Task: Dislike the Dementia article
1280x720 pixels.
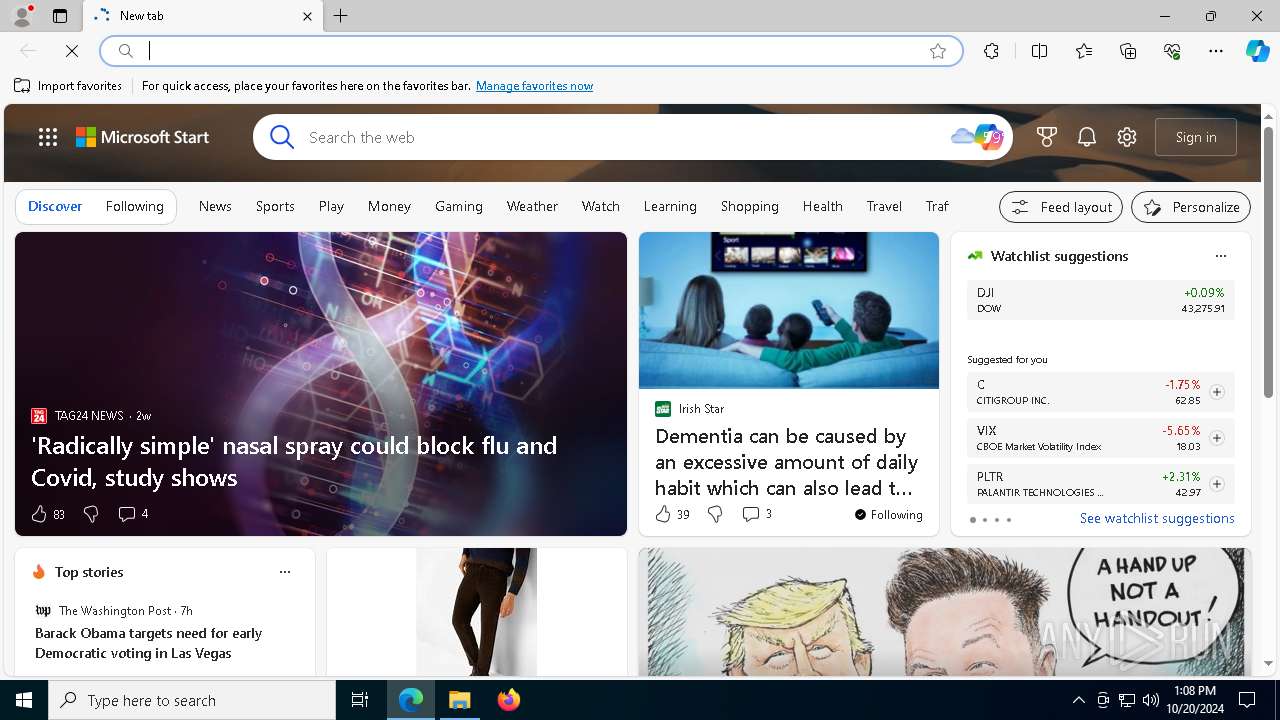Action: (715, 514)
